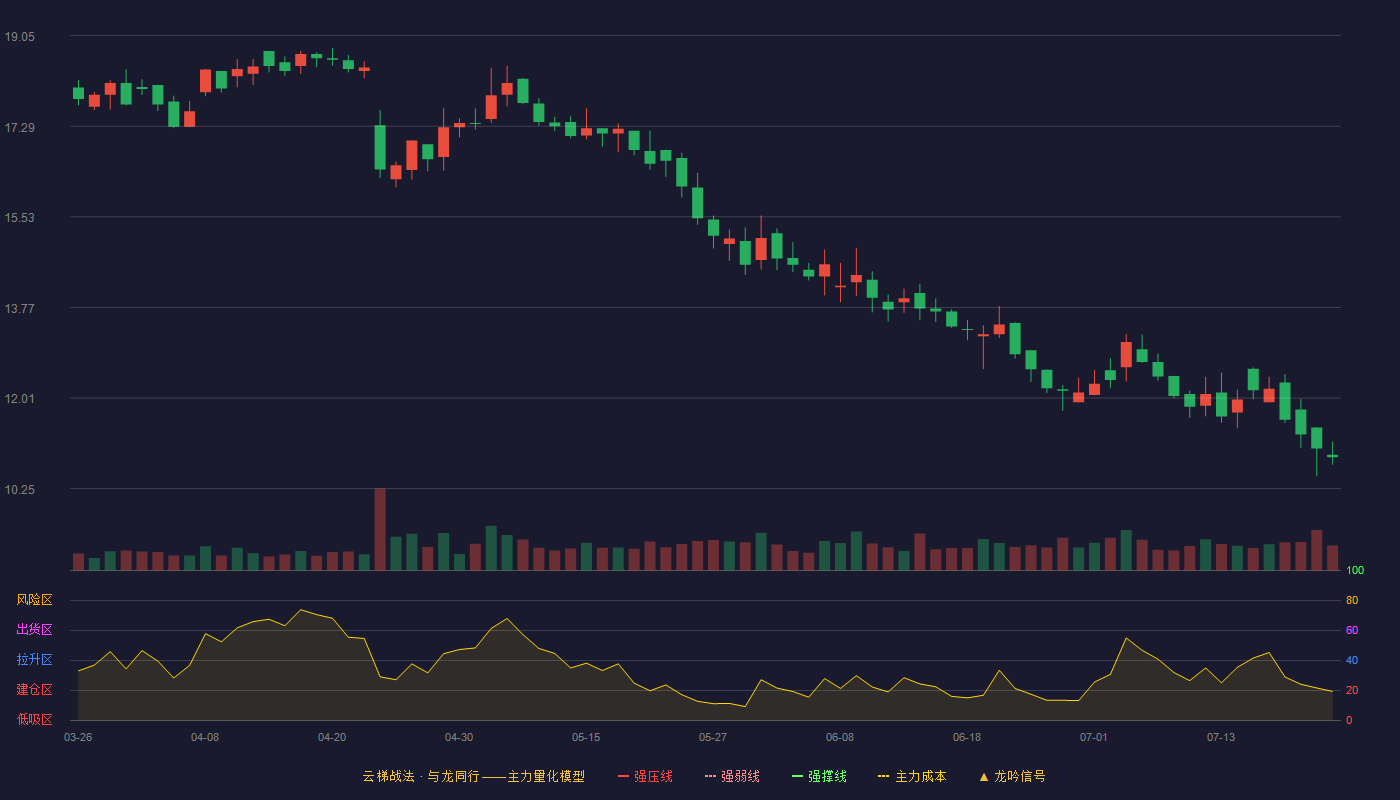The height and width of the screenshot is (800, 1400).
Task: Click the first candlestick at 03-26
Action: [78, 93]
